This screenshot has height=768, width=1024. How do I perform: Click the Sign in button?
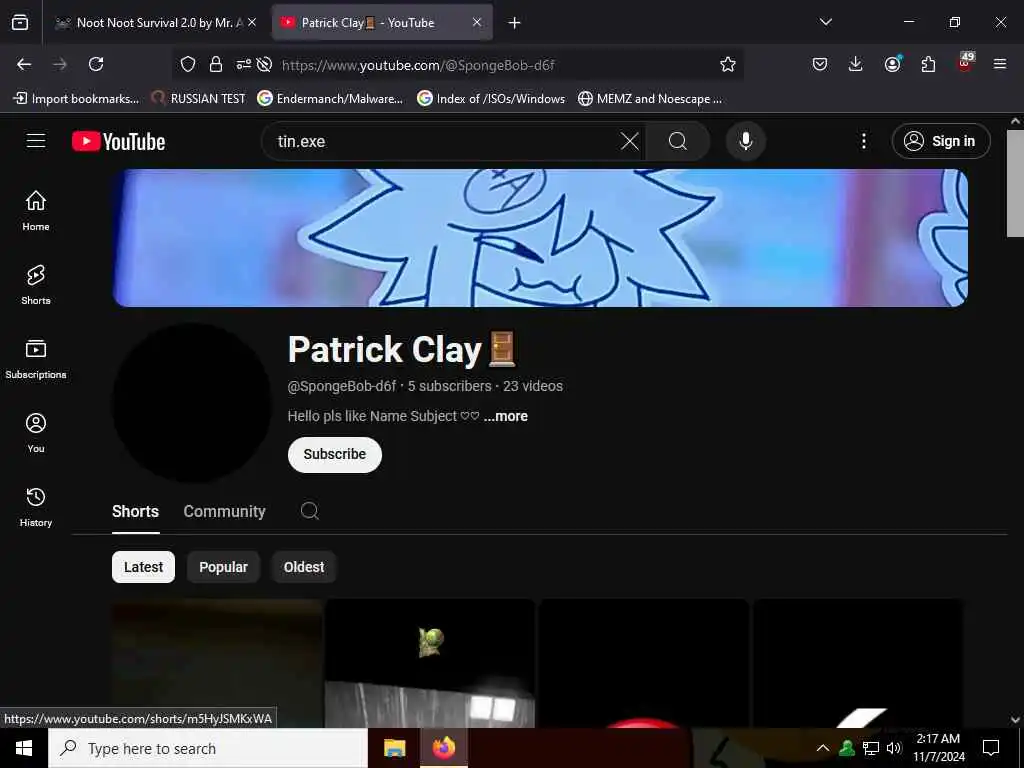(941, 141)
